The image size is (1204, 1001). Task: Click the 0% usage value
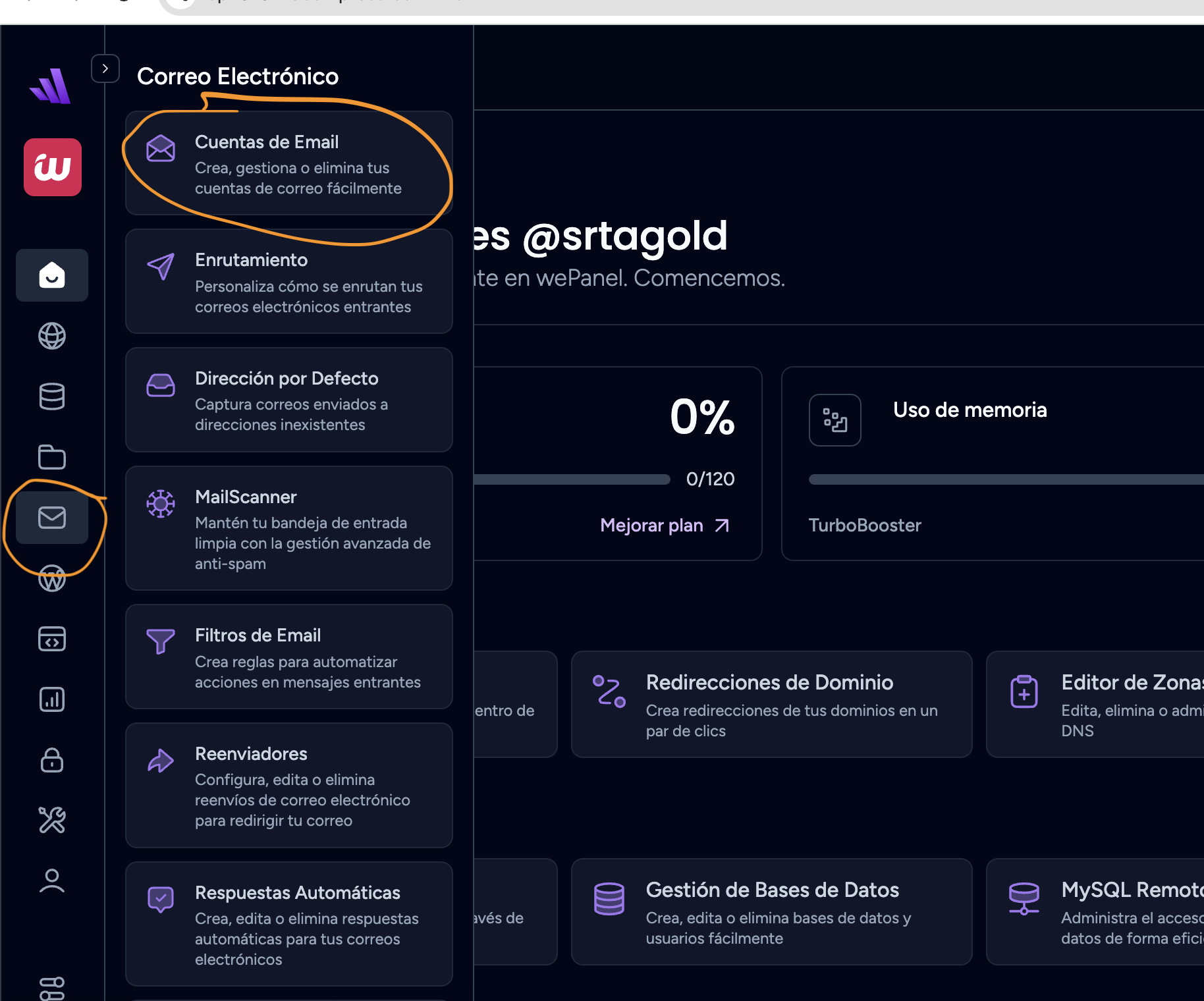(702, 417)
